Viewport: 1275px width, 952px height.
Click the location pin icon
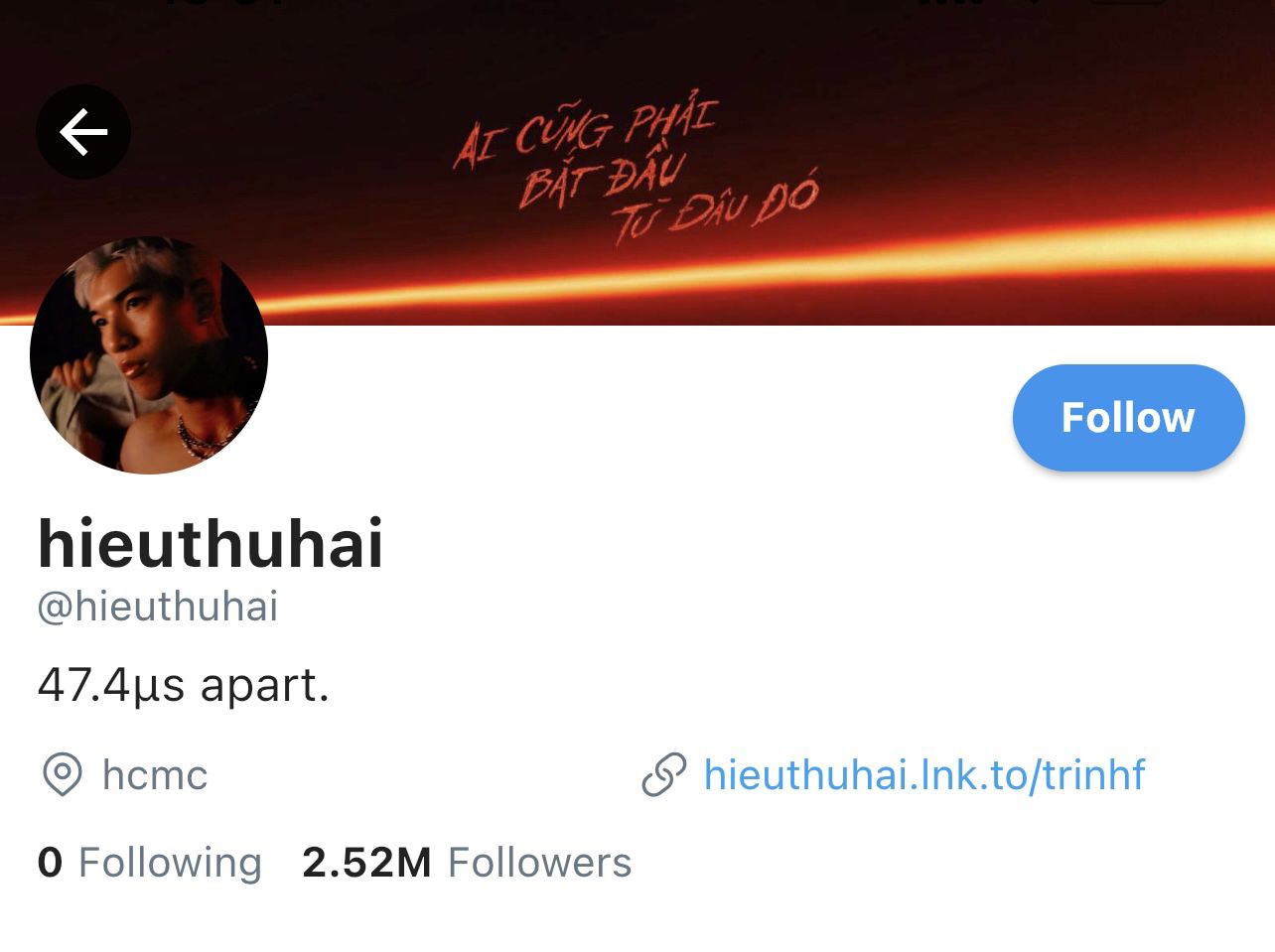62,774
